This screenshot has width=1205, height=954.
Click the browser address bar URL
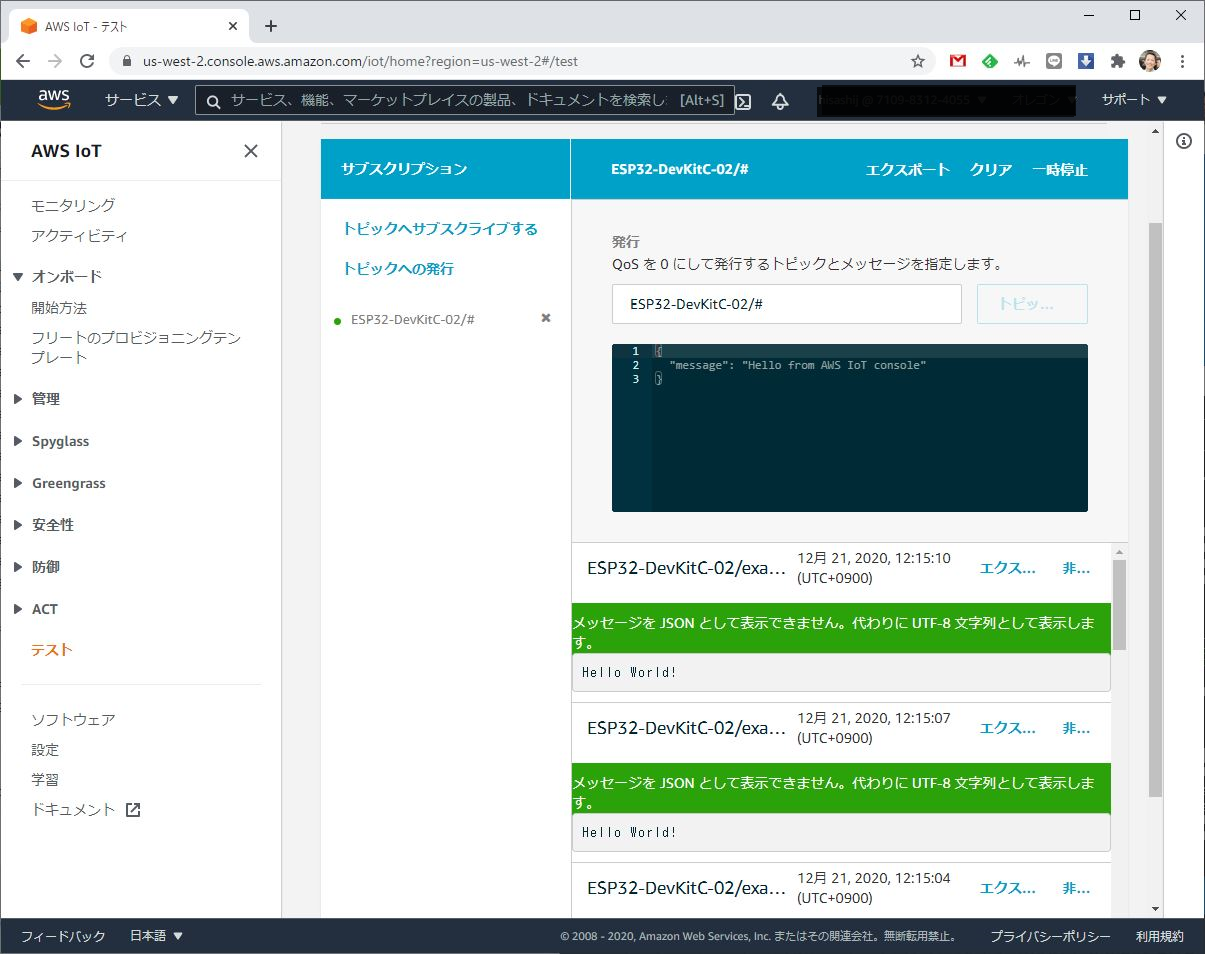coord(360,61)
